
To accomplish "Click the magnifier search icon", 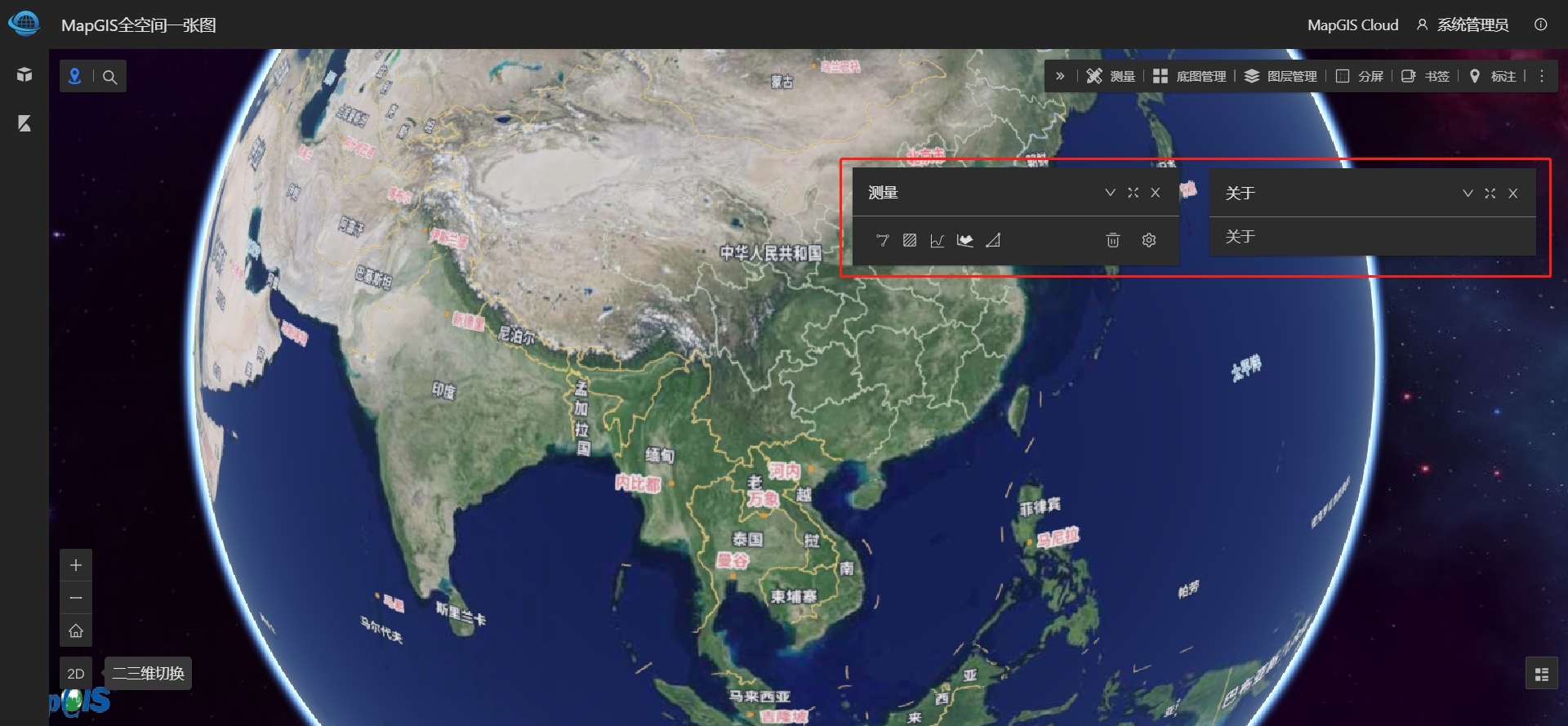I will point(110,77).
